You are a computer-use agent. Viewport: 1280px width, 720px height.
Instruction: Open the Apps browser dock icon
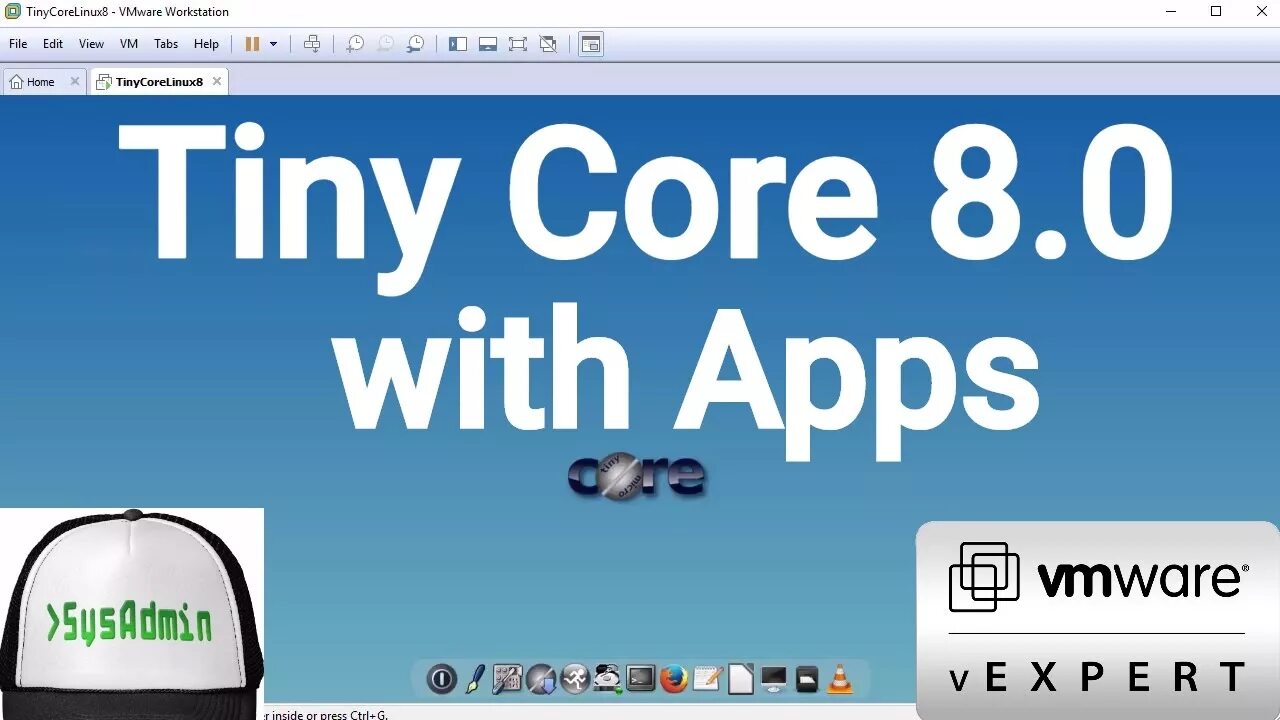(541, 679)
